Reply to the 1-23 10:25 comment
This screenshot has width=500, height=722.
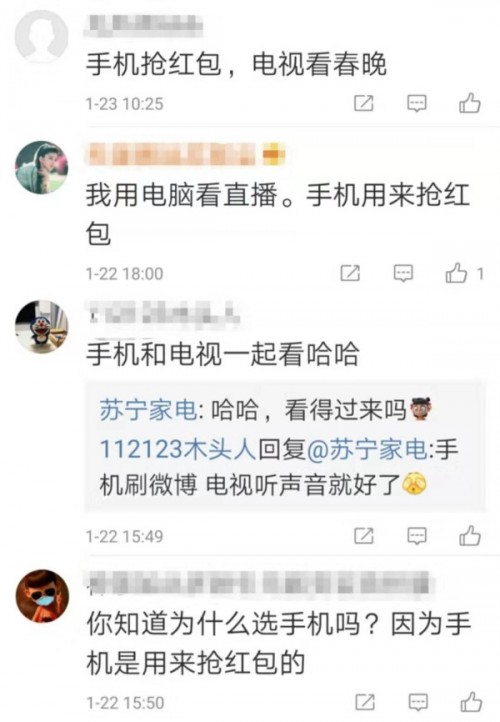pyautogui.click(x=417, y=103)
